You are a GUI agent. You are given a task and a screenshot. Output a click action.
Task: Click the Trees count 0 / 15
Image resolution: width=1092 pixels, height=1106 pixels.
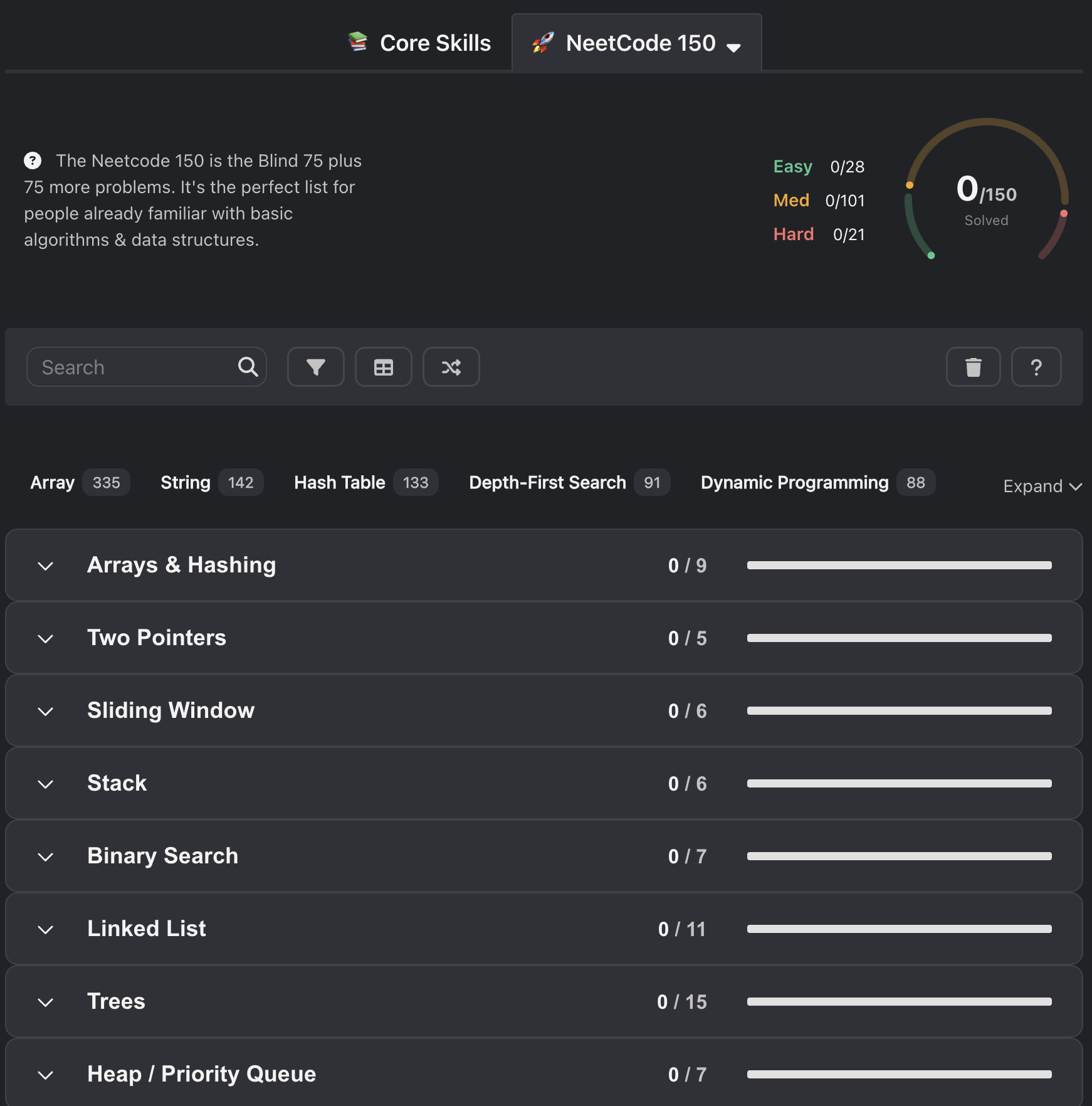[x=682, y=1002]
